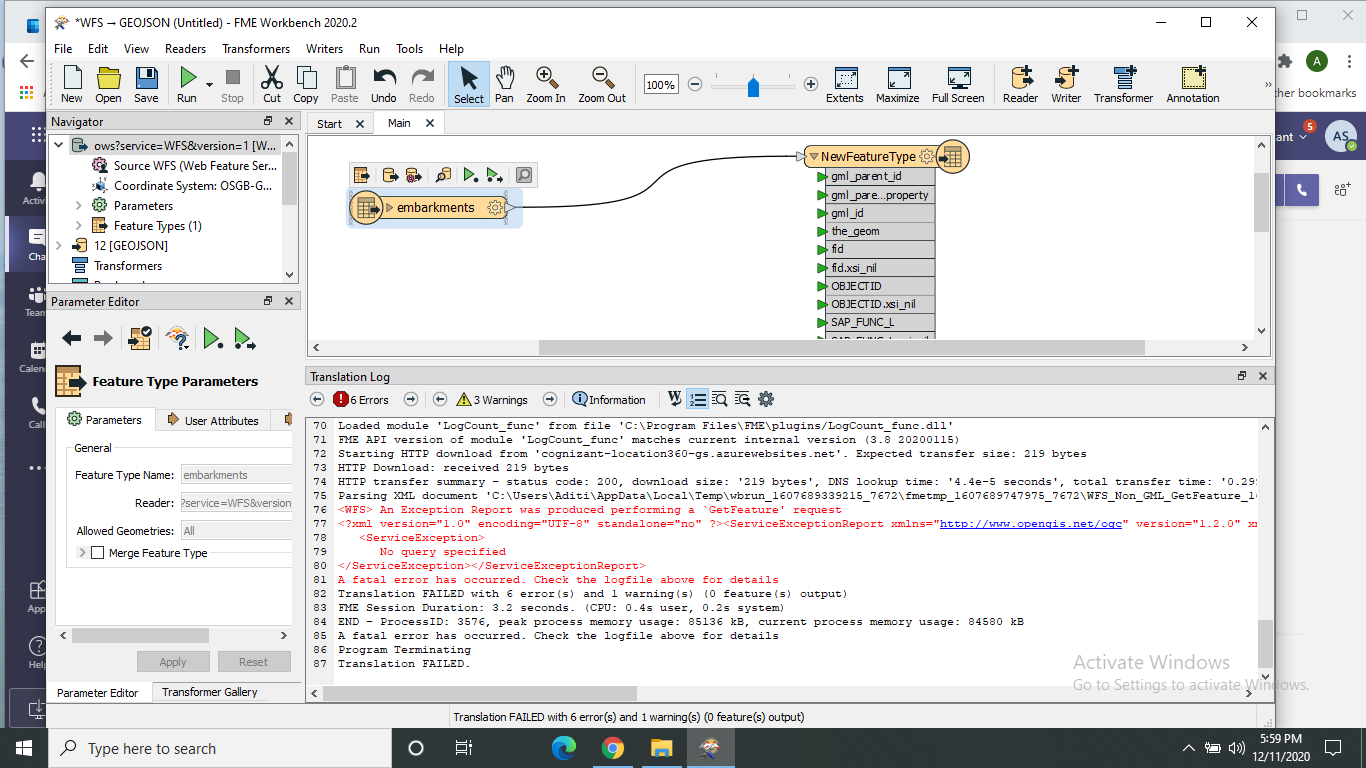Expand the Merge Feature Type section
The height and width of the screenshot is (768, 1366).
click(82, 553)
